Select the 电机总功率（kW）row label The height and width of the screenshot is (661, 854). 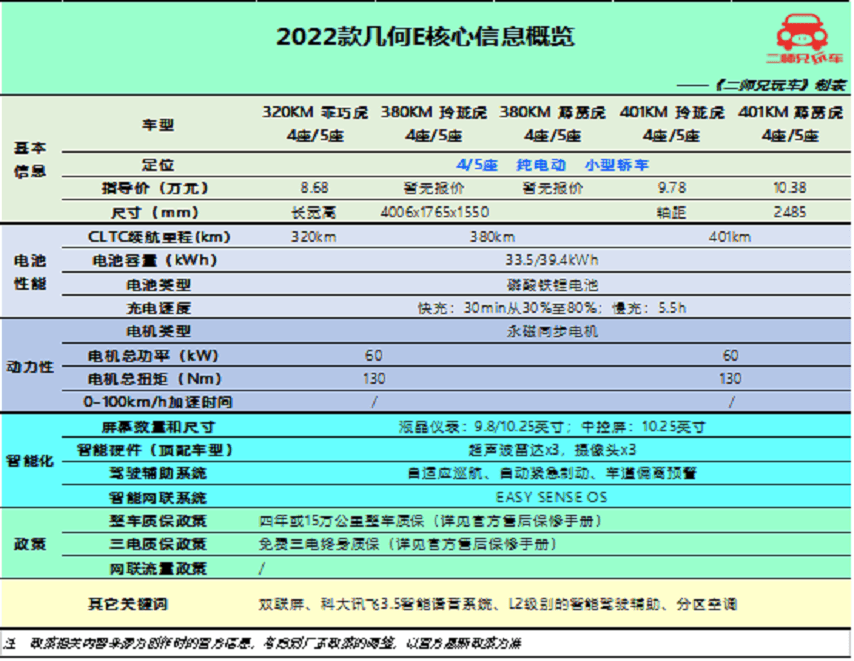(x=154, y=356)
